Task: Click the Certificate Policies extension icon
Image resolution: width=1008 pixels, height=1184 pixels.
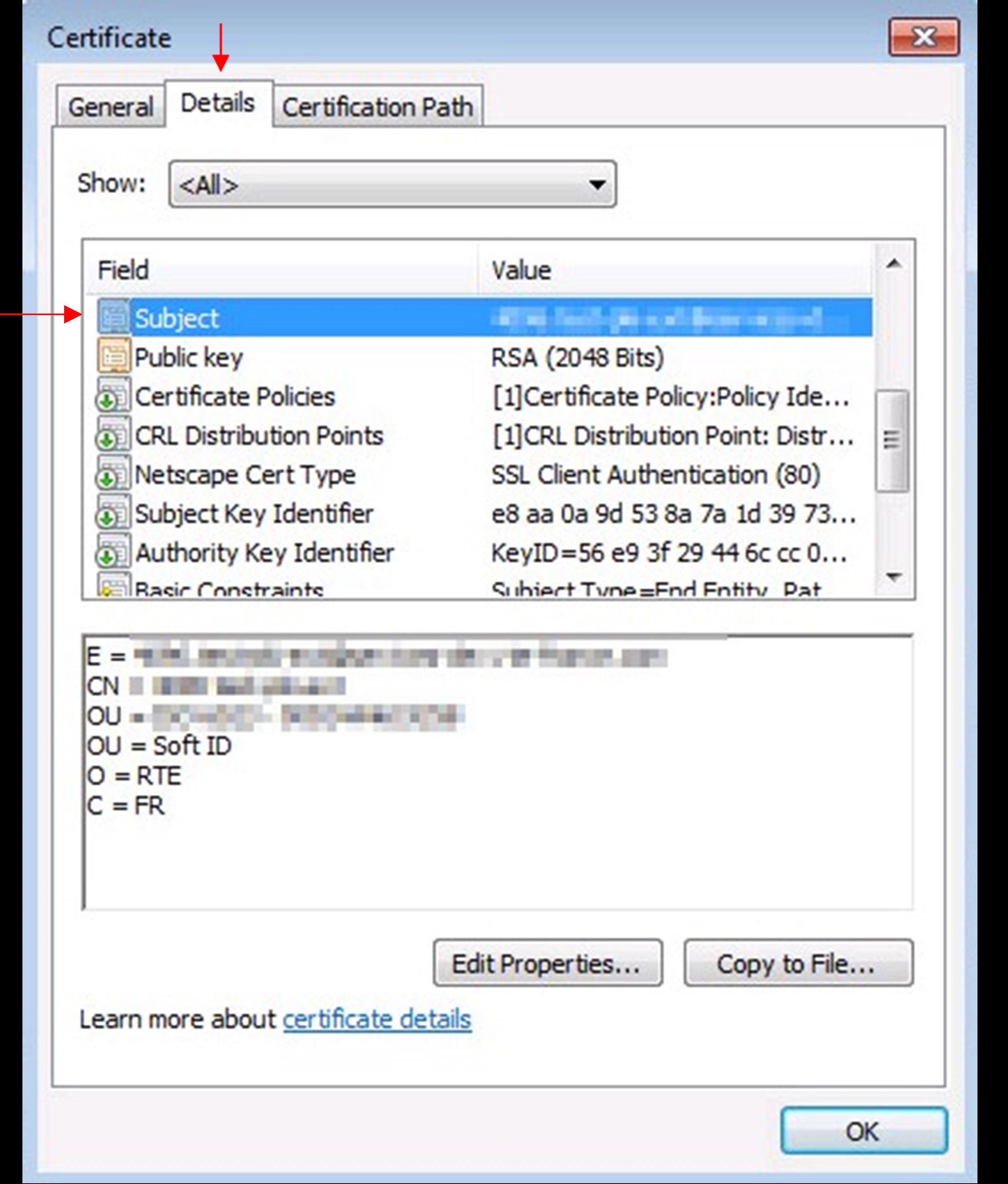Action: point(113,395)
